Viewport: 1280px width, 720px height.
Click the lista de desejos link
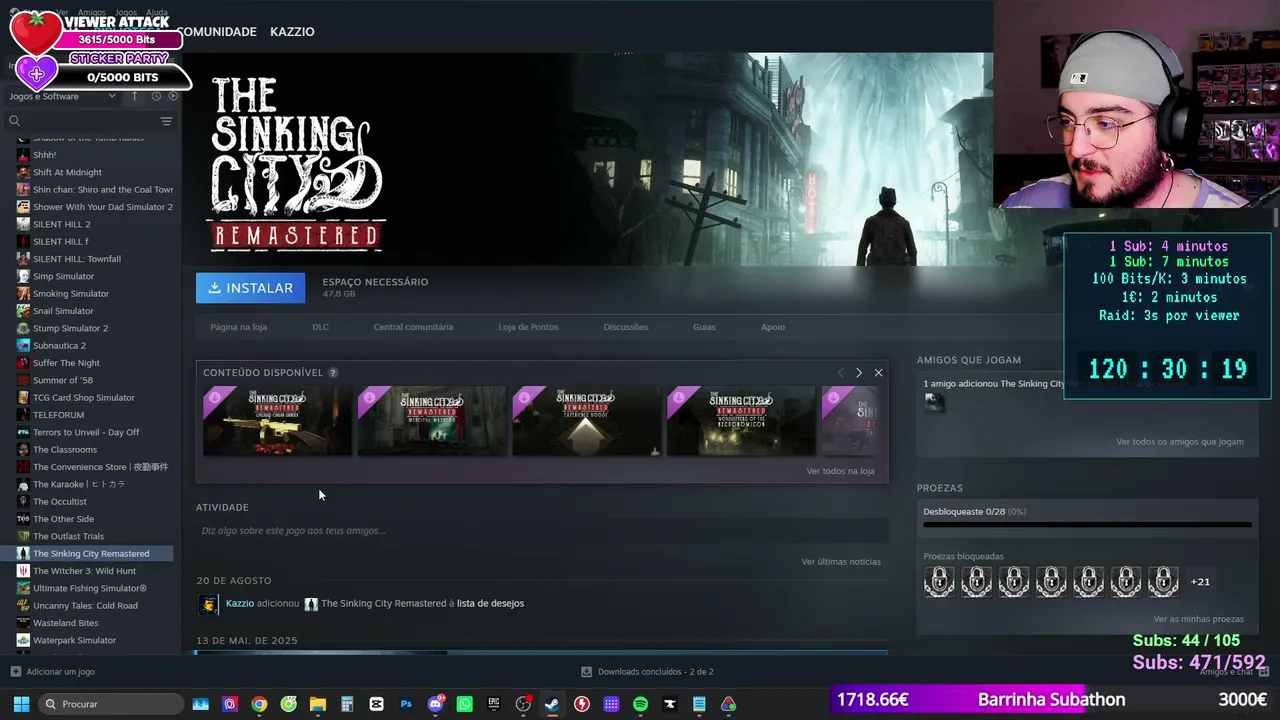pyautogui.click(x=490, y=604)
